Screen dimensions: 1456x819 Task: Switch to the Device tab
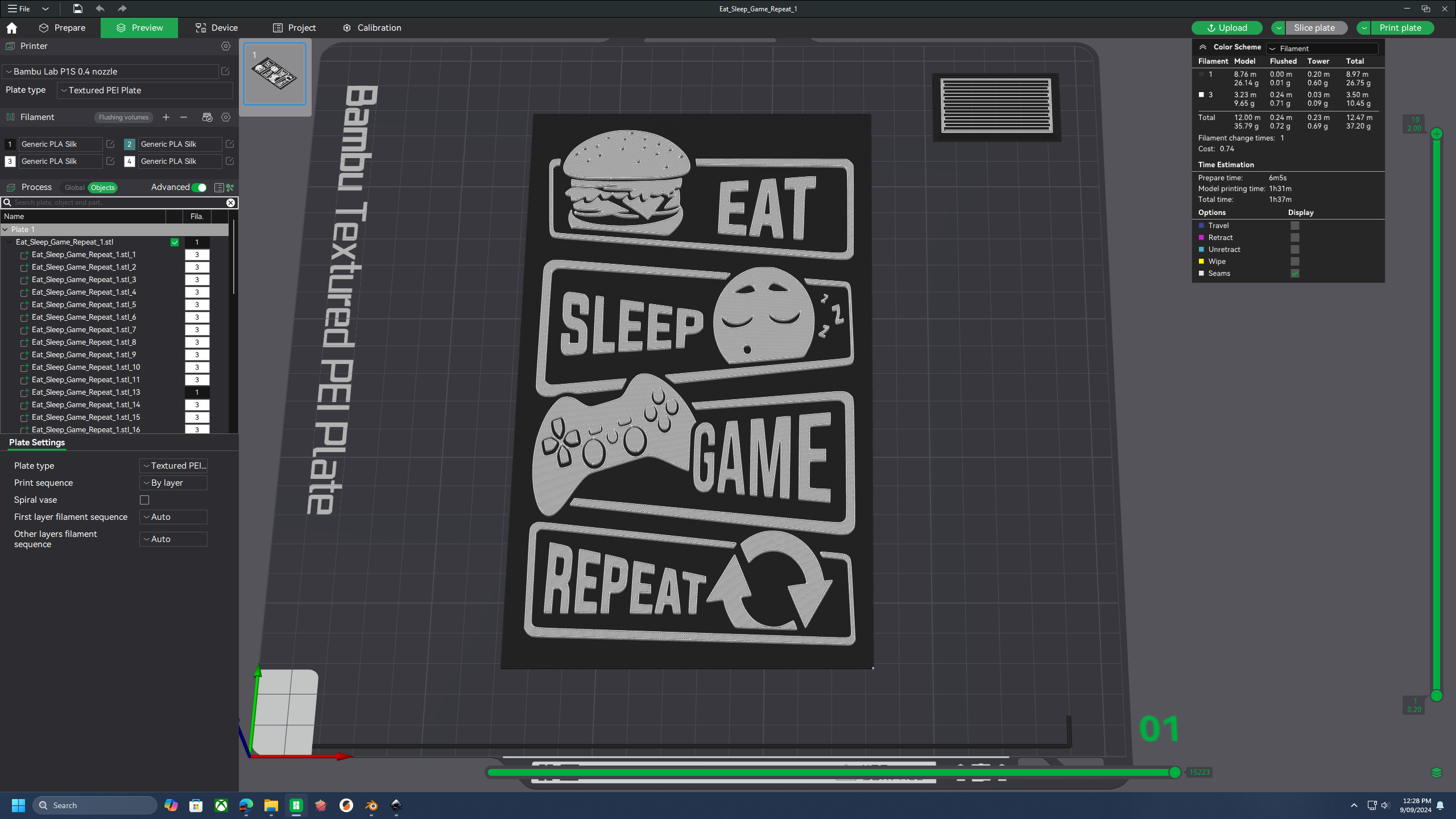216,28
